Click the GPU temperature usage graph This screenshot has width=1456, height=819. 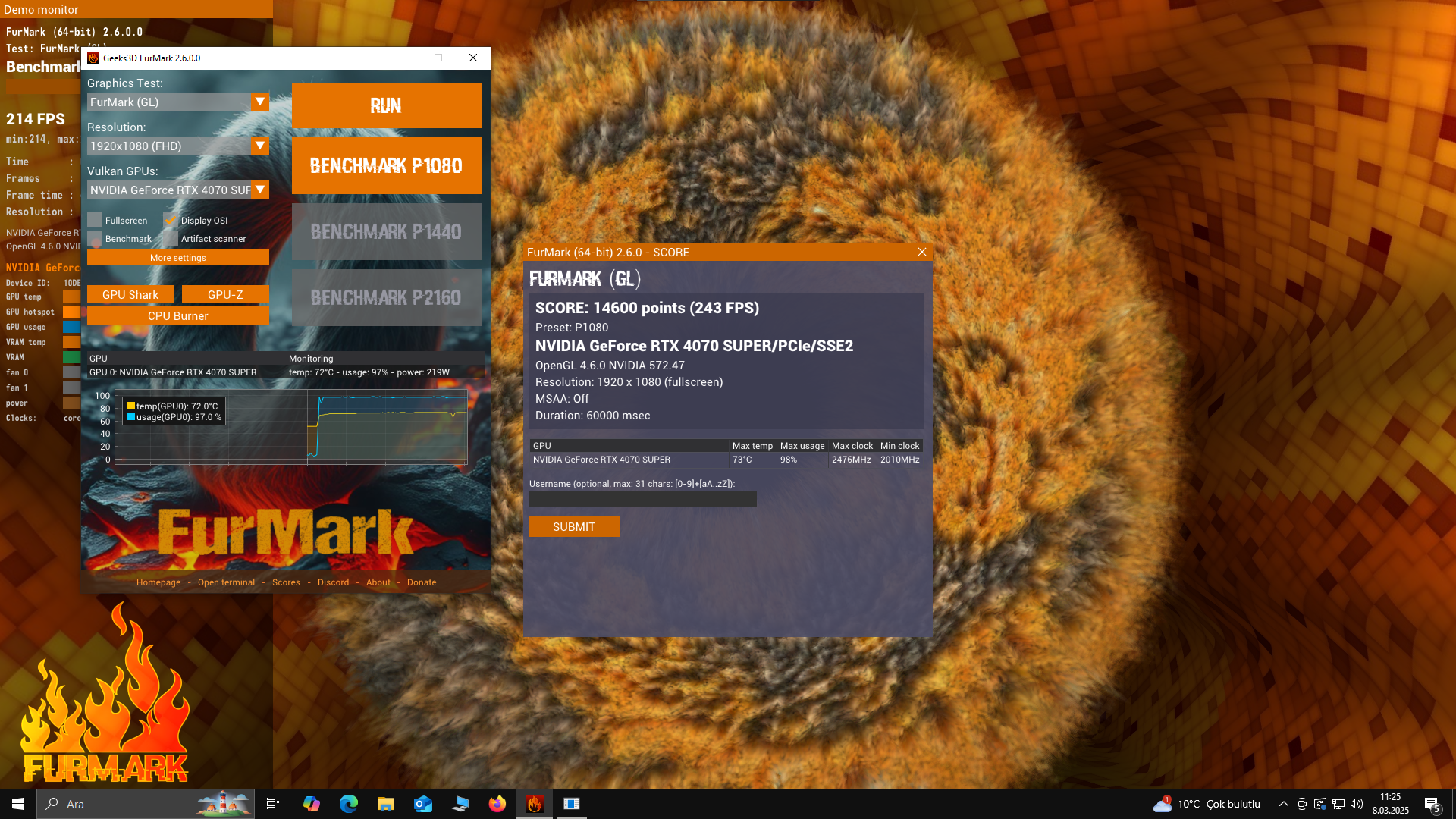tap(292, 427)
